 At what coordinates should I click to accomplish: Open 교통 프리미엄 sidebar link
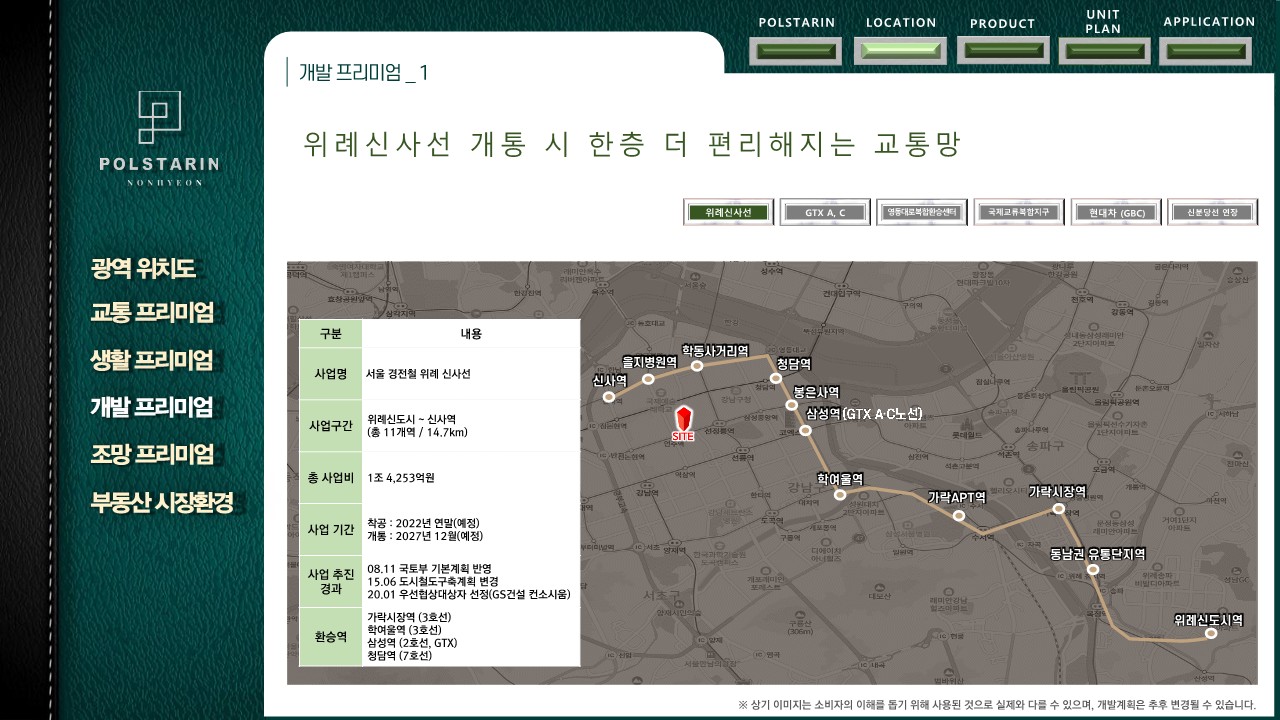153,313
